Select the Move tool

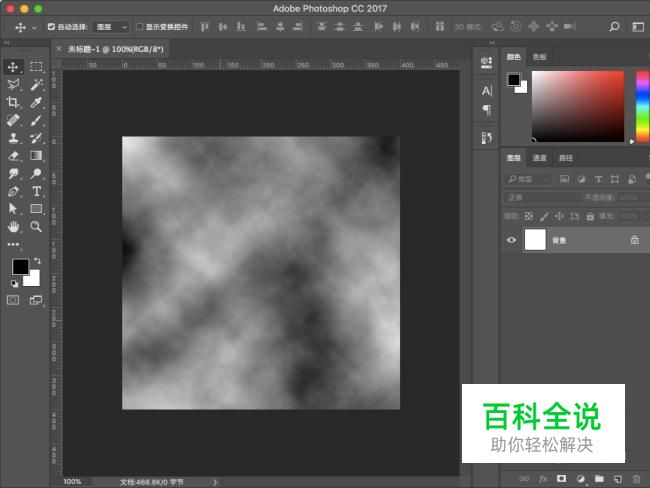tap(13, 66)
